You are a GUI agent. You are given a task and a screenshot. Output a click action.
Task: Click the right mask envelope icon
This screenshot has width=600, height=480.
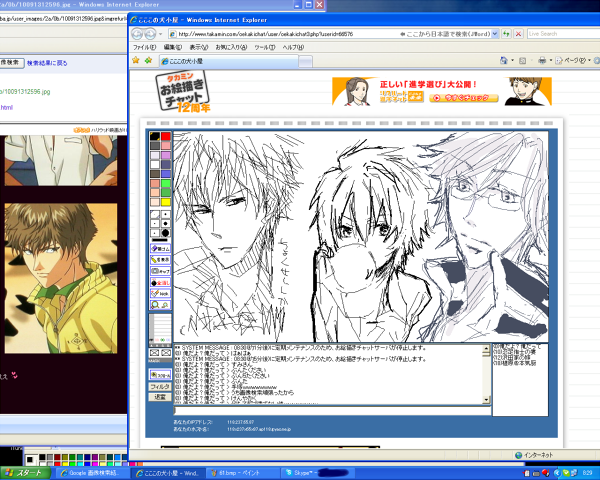pos(166,353)
